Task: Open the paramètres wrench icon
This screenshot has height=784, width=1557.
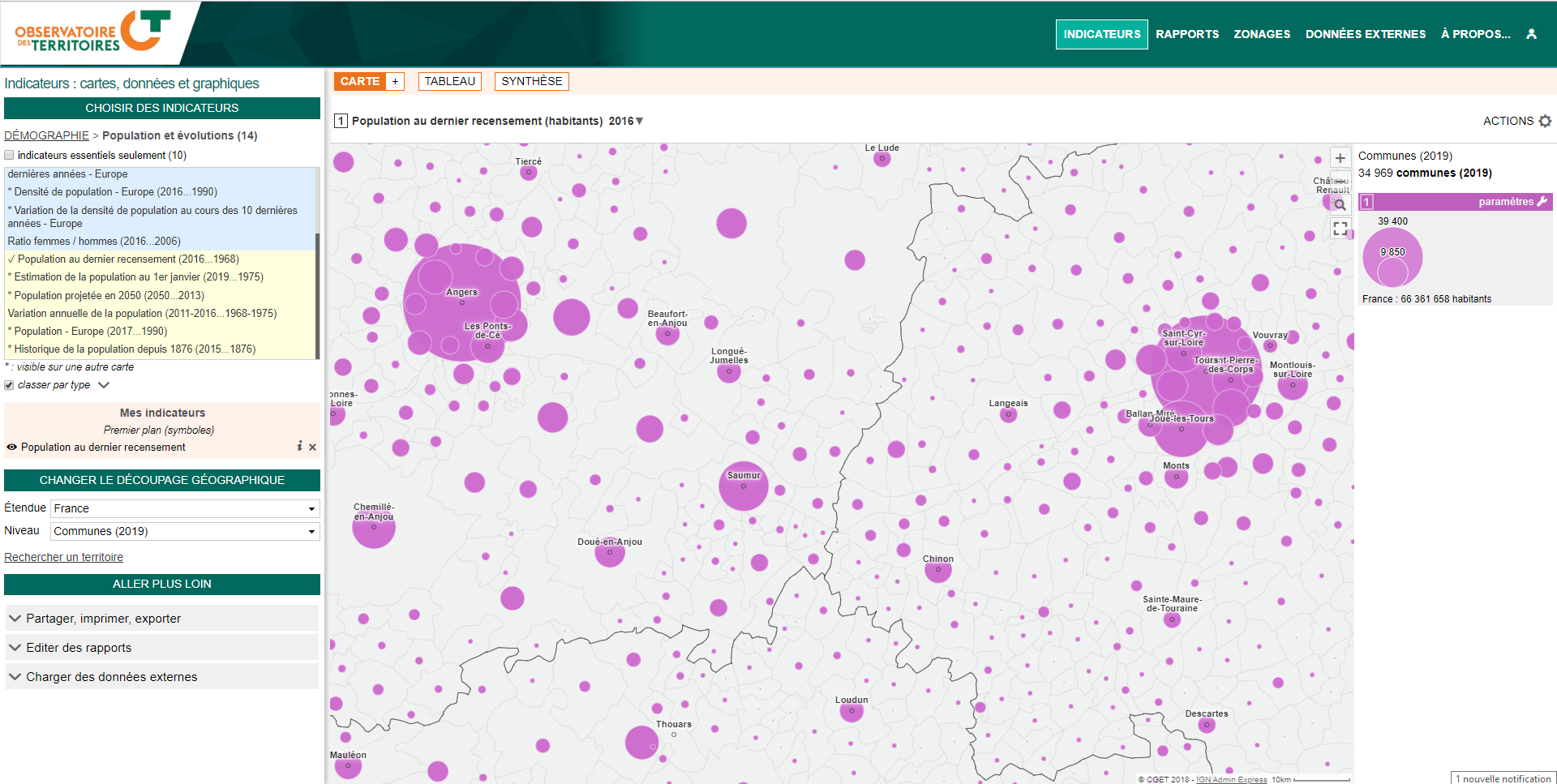Action: (1542, 202)
